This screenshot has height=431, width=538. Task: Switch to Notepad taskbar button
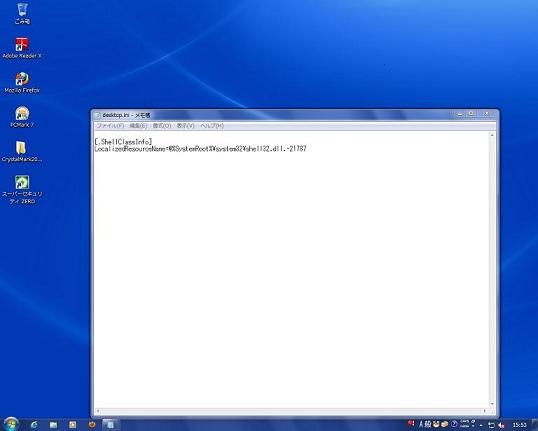pos(111,425)
